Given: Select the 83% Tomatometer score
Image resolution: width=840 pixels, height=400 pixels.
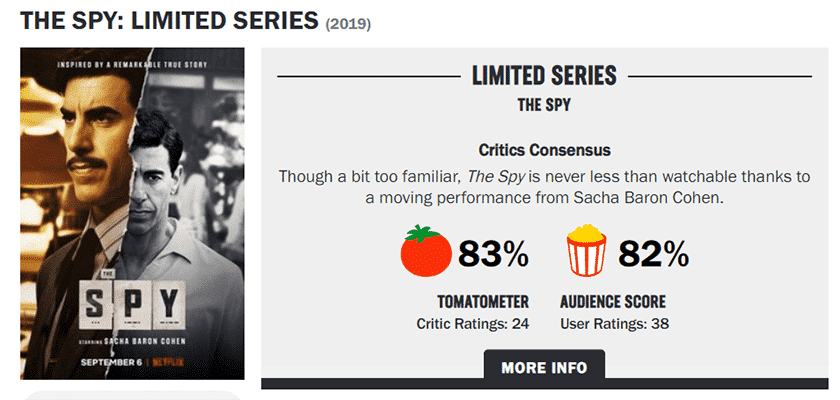Looking at the screenshot, I should tap(493, 253).
